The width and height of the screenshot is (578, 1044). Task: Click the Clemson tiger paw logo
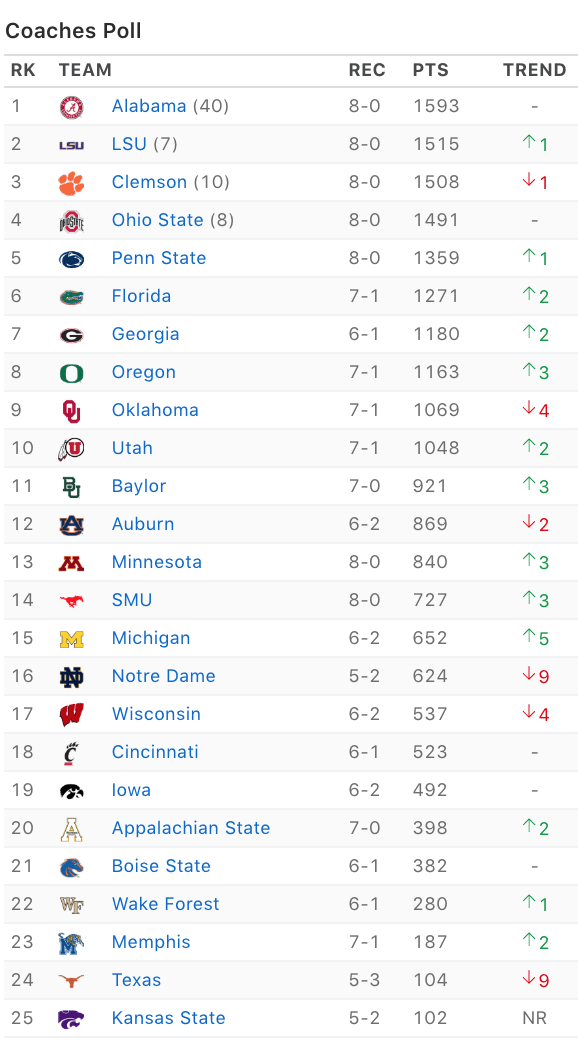point(71,182)
